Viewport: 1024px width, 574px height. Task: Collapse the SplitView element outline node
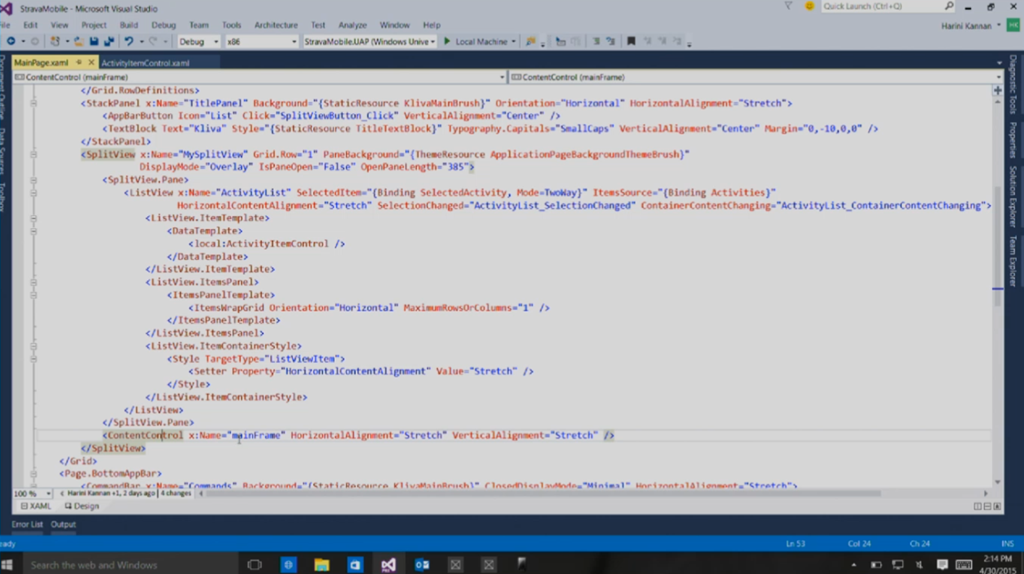coord(34,155)
